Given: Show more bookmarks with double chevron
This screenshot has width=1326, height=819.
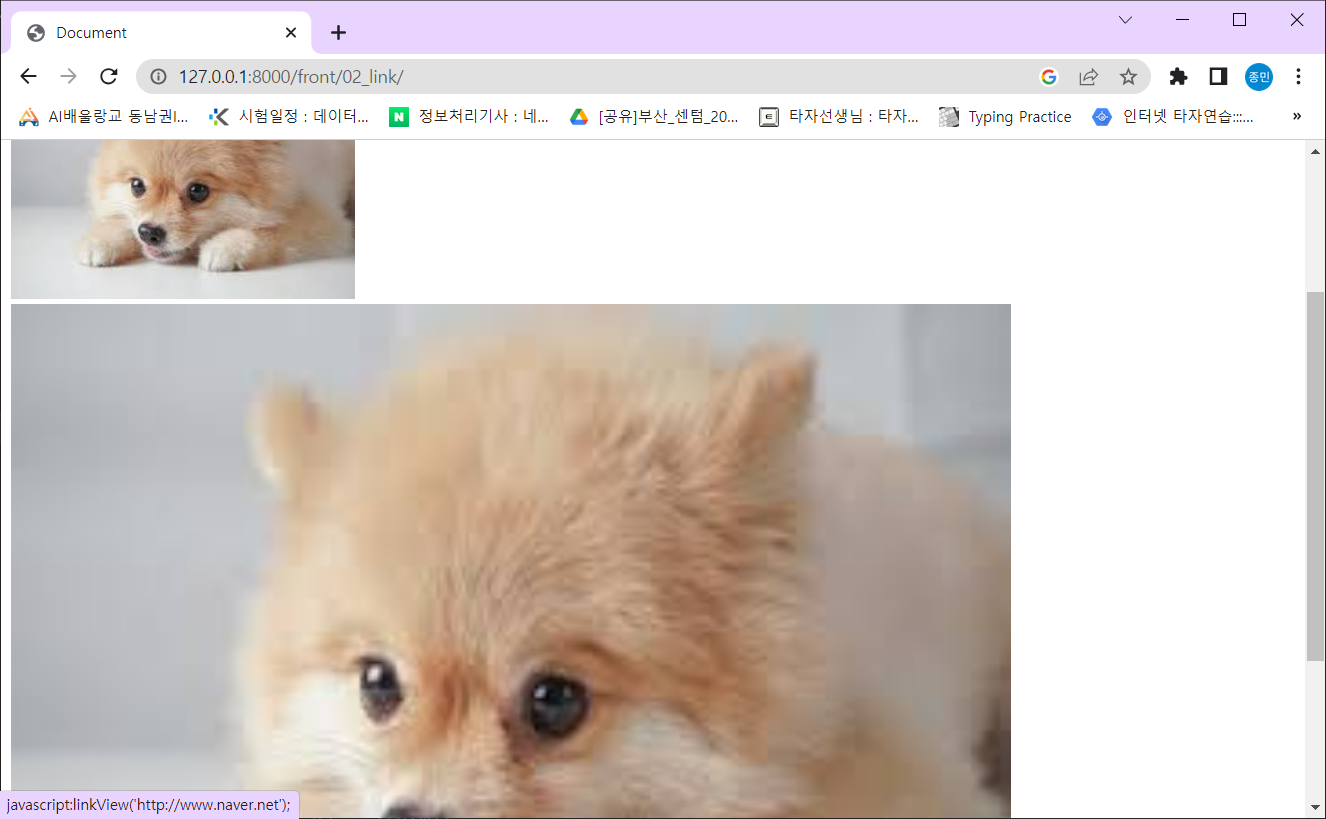Looking at the screenshot, I should 1297,117.
